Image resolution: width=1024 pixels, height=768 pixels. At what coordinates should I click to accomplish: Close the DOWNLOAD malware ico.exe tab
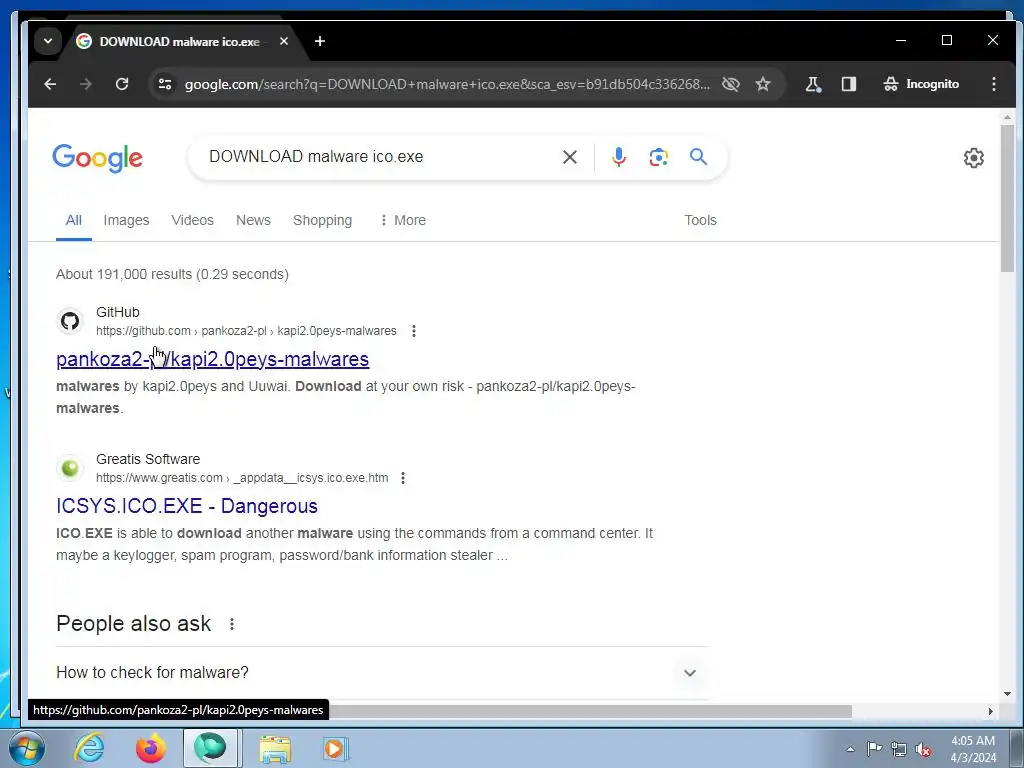[x=283, y=41]
